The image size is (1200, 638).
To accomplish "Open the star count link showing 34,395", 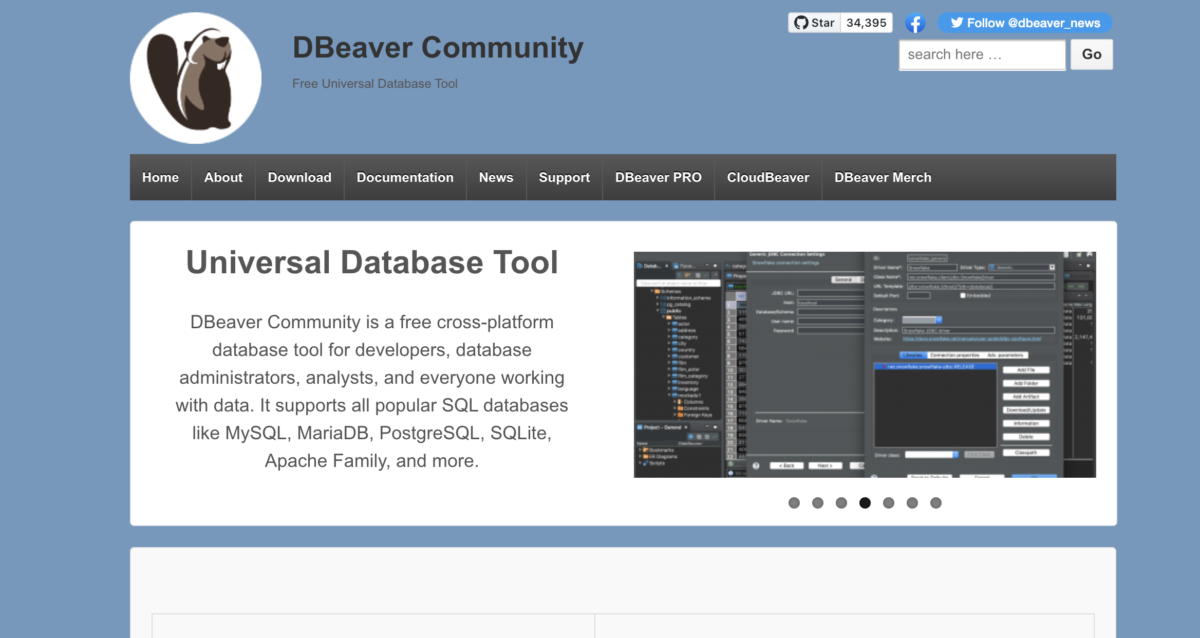I will pyautogui.click(x=866, y=21).
